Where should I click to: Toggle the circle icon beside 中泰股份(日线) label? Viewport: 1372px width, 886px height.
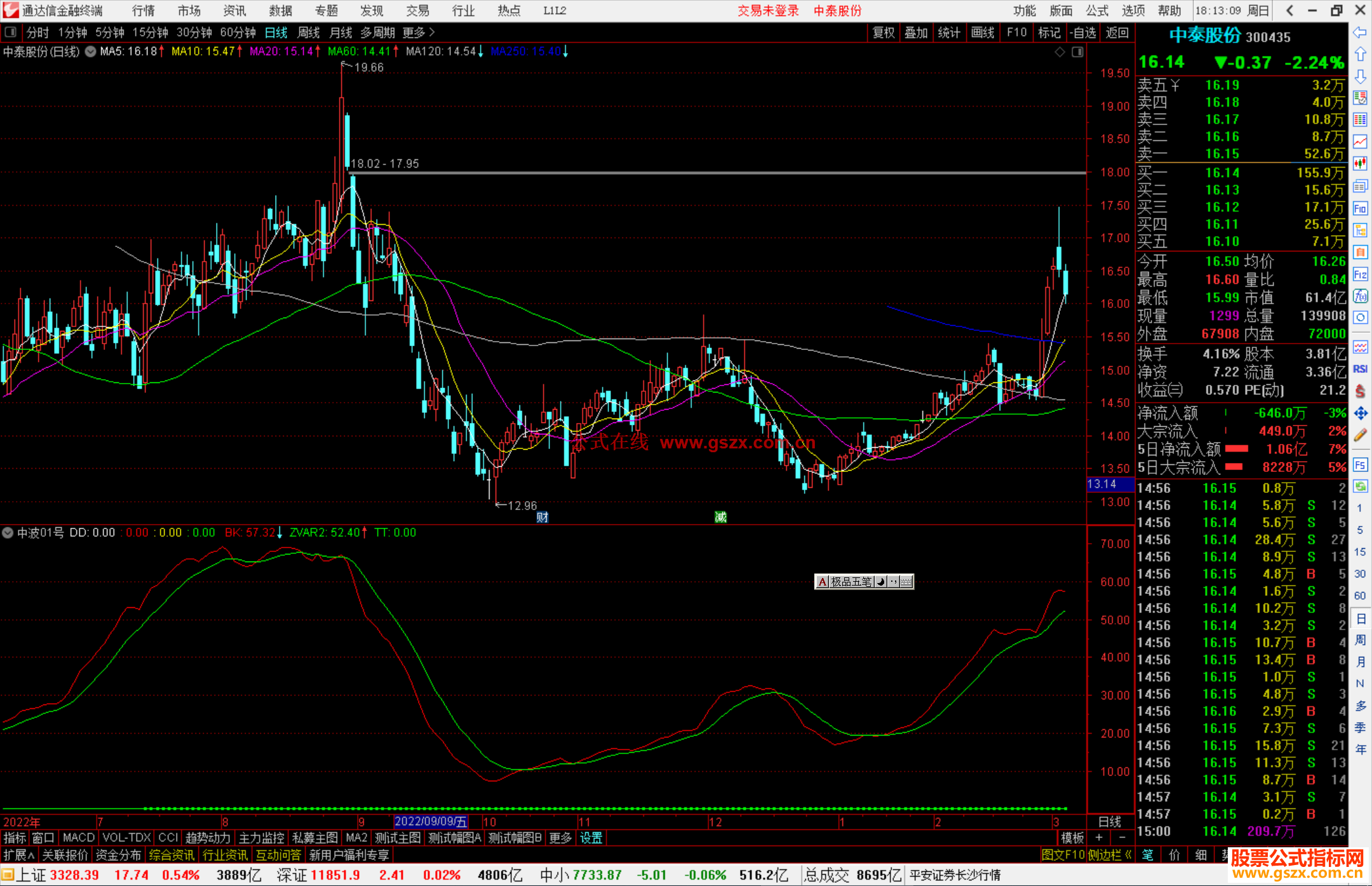click(90, 51)
